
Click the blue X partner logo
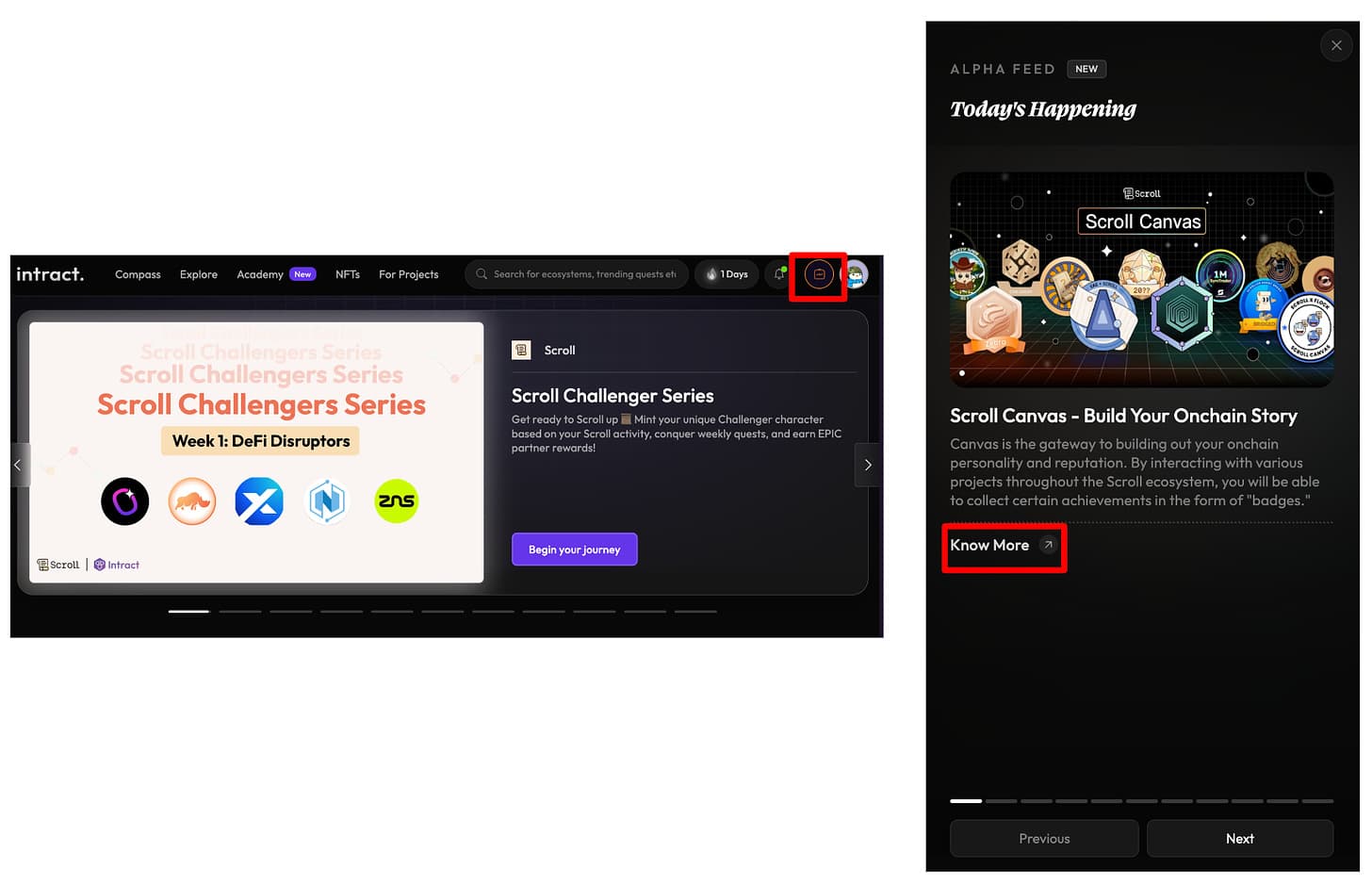coord(259,501)
